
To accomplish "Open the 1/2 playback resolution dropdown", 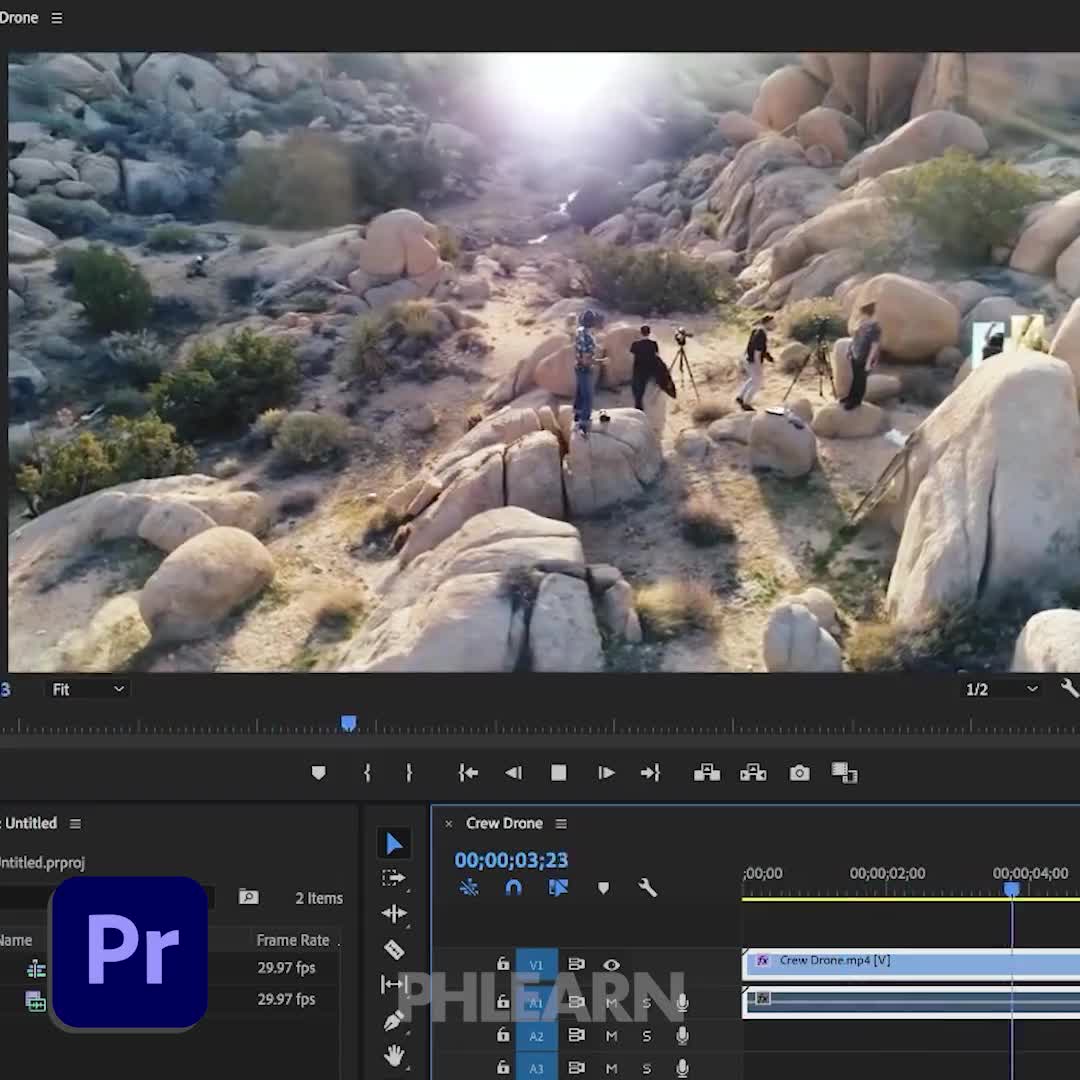I will (1000, 688).
